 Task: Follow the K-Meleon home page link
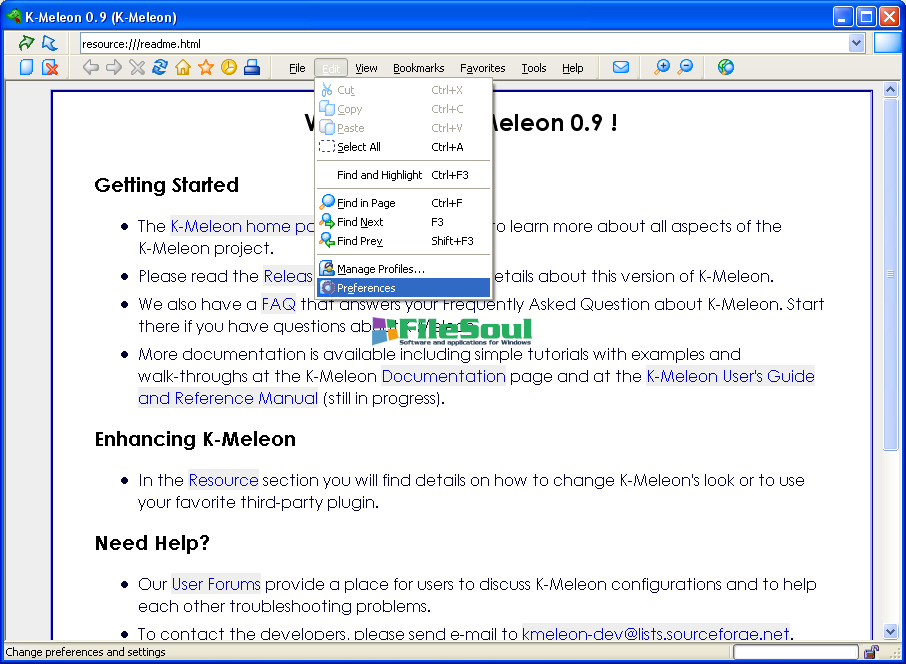242,226
